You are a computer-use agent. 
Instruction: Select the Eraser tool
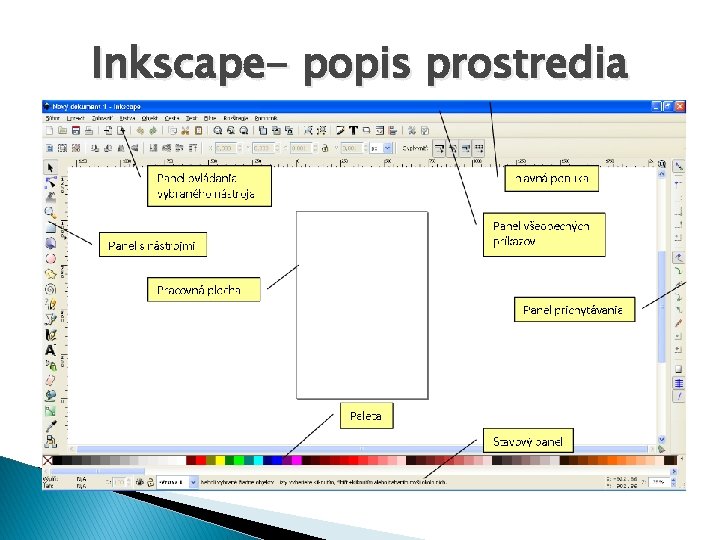[x=51, y=380]
